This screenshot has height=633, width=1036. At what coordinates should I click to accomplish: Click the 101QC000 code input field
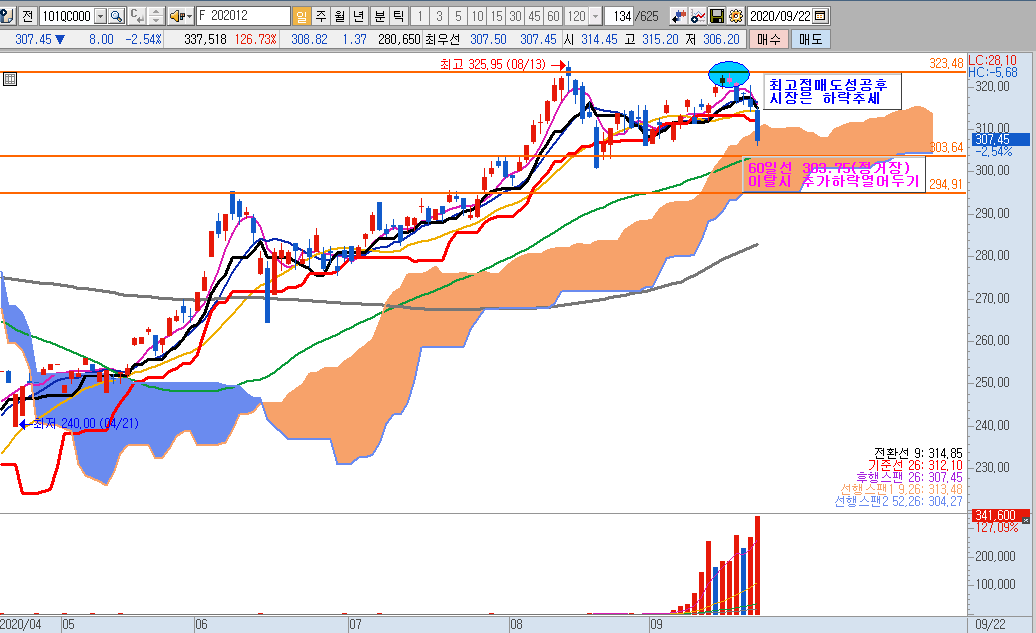pos(67,16)
